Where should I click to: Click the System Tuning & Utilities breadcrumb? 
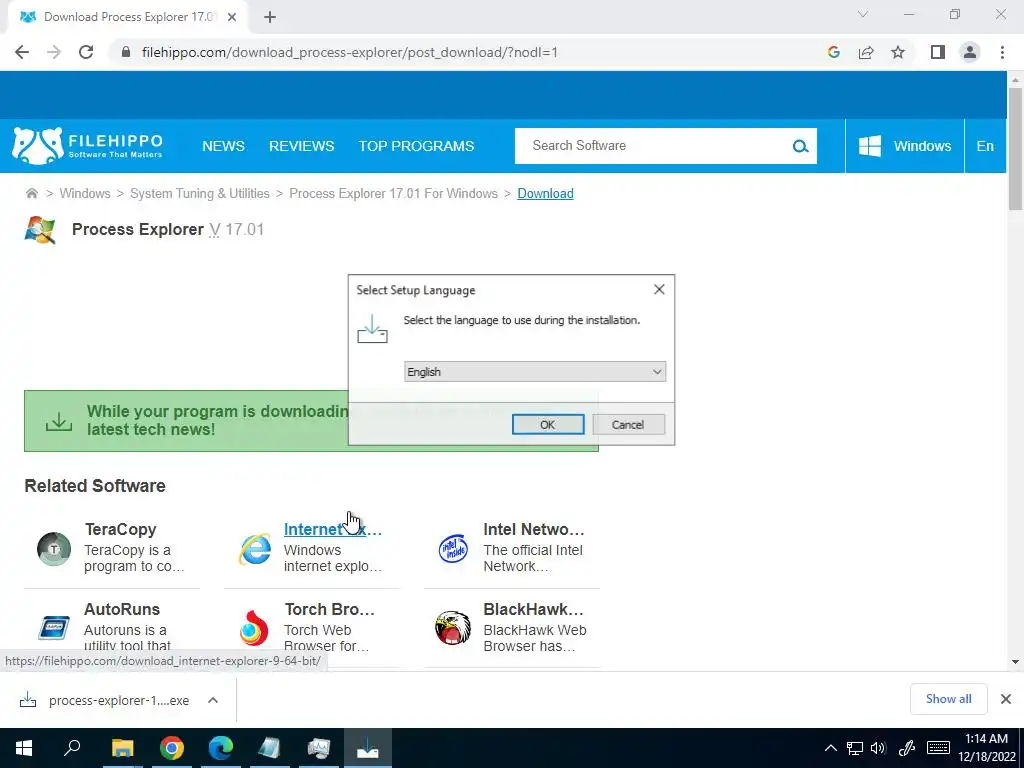200,193
